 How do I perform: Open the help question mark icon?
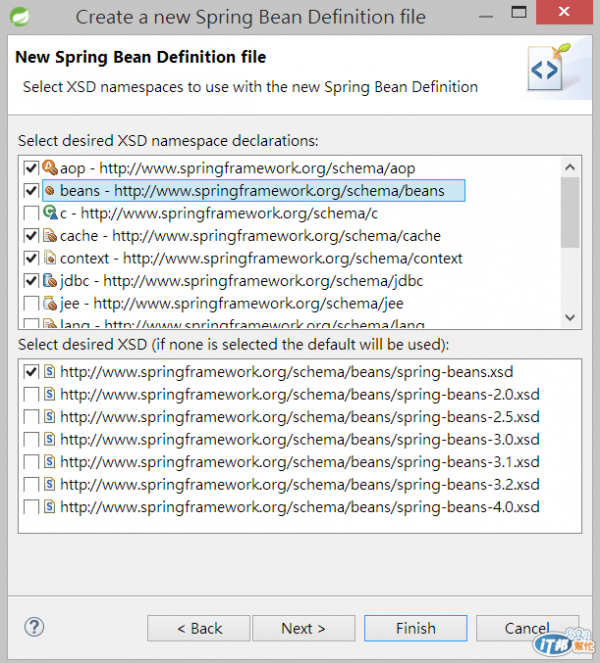click(x=34, y=627)
